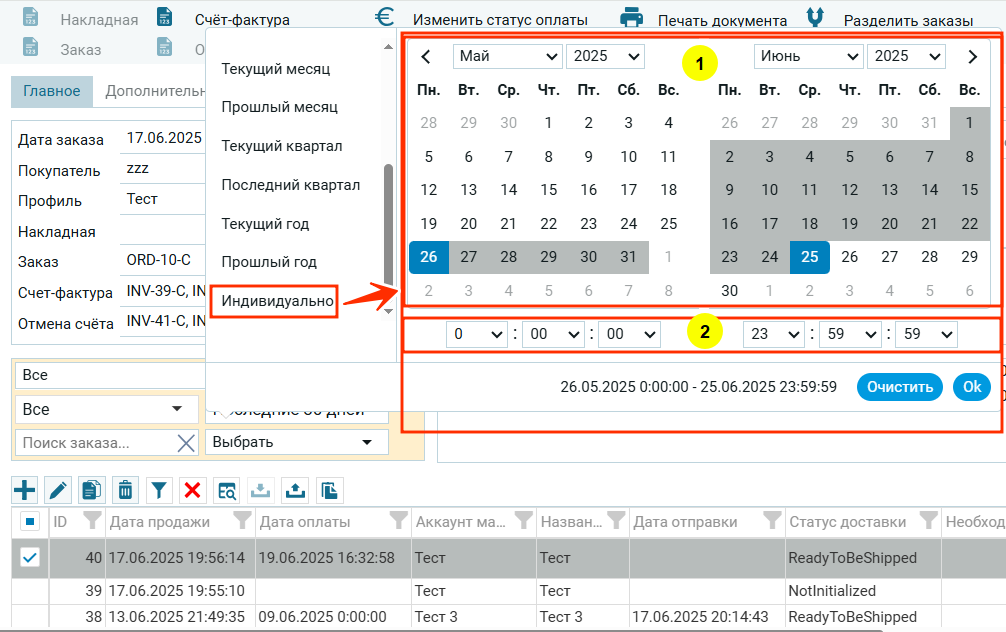Open the Май month dropdown
This screenshot has width=1006, height=632.
pyautogui.click(x=507, y=57)
